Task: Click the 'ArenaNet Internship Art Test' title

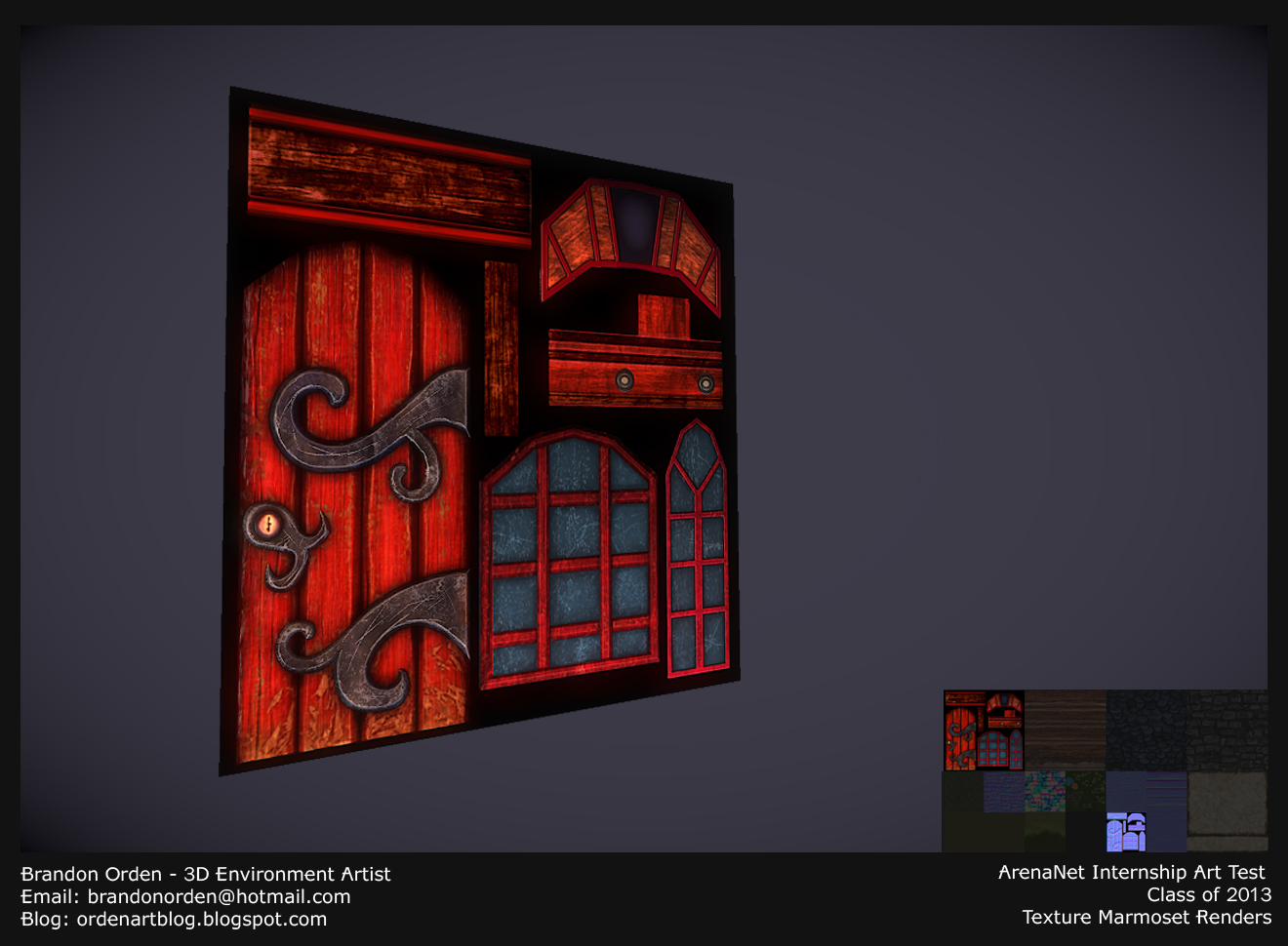Action: [1132, 872]
